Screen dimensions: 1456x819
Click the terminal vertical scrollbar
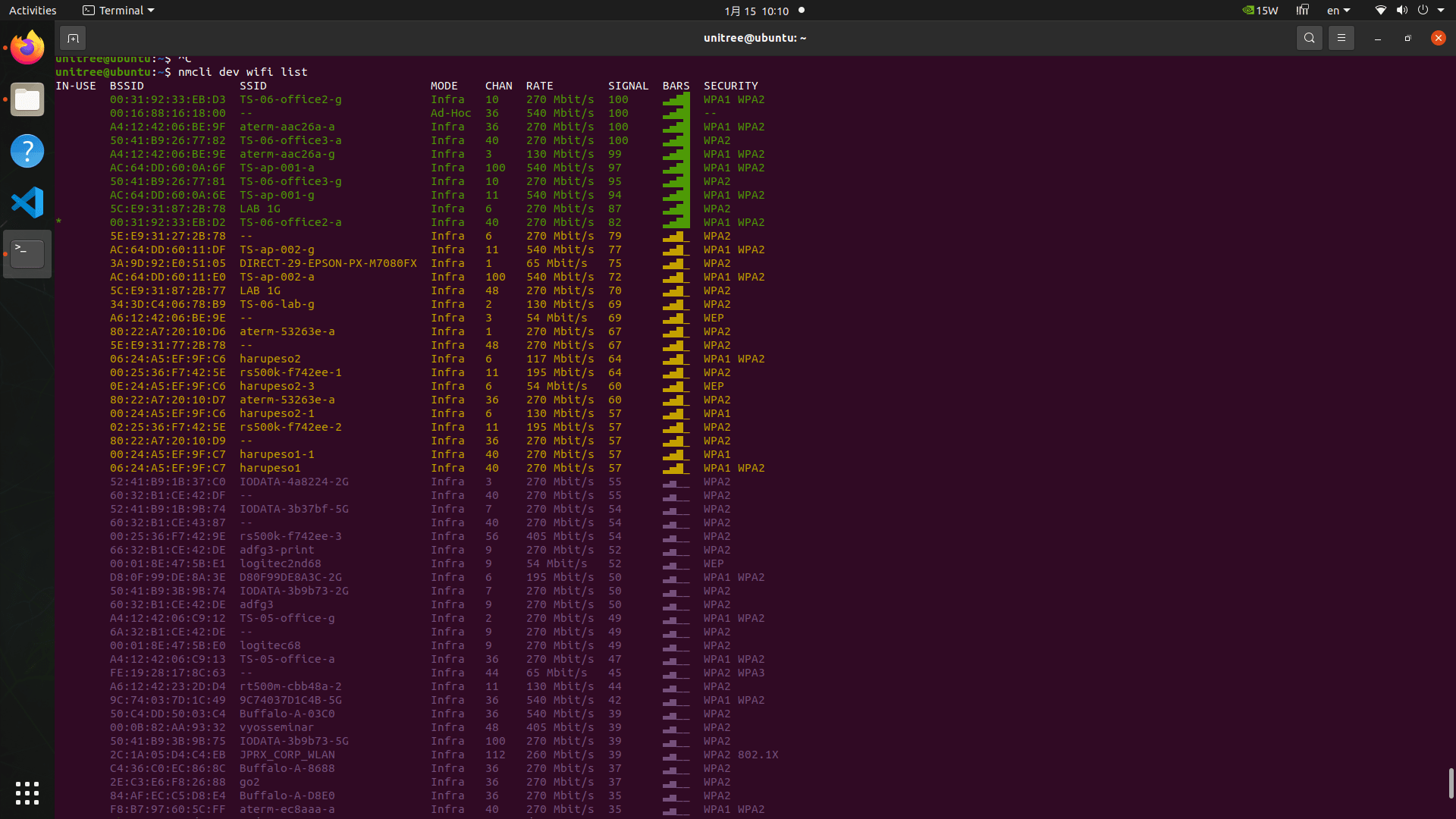tap(1451, 783)
